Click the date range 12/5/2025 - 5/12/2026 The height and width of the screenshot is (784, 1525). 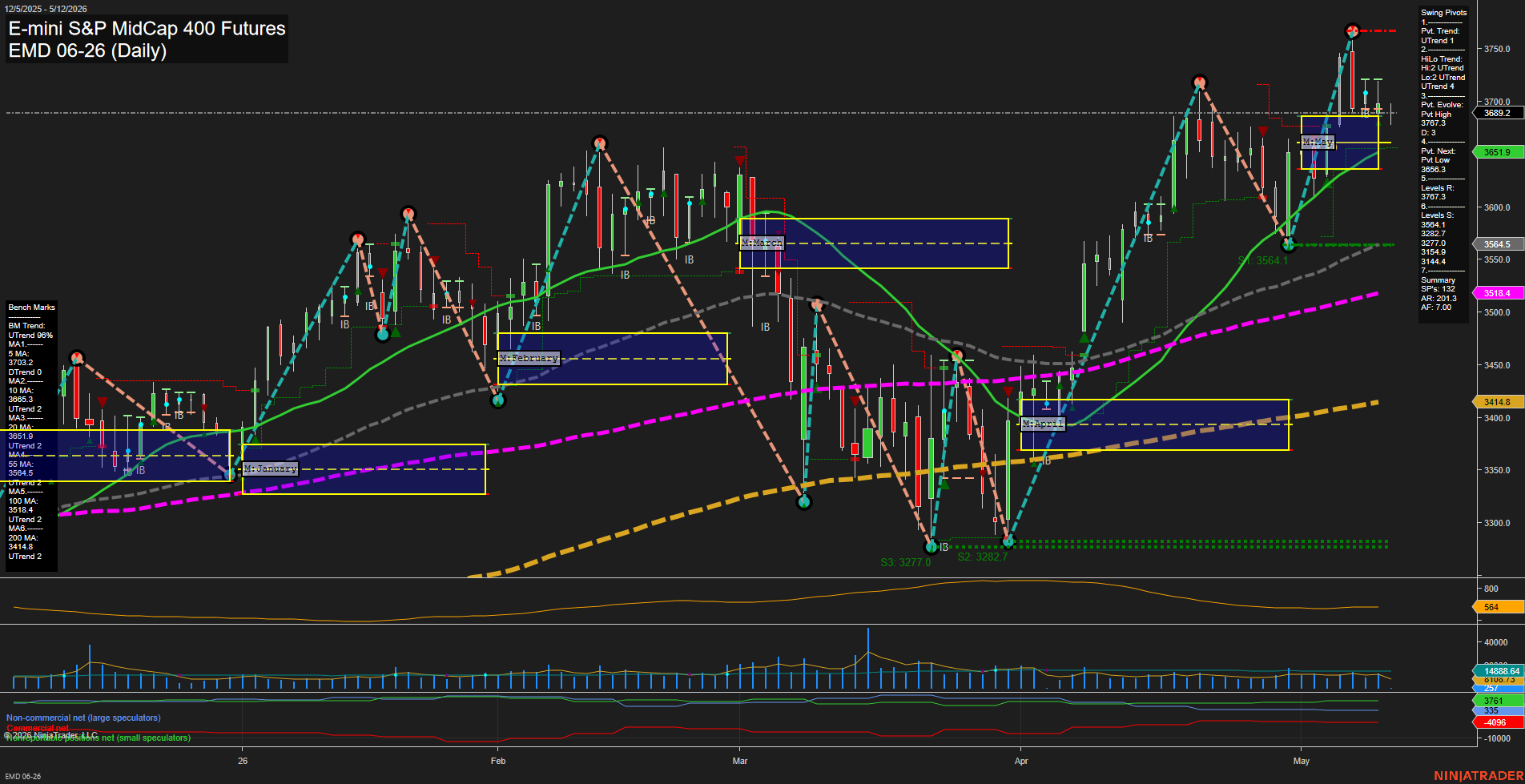(46, 9)
